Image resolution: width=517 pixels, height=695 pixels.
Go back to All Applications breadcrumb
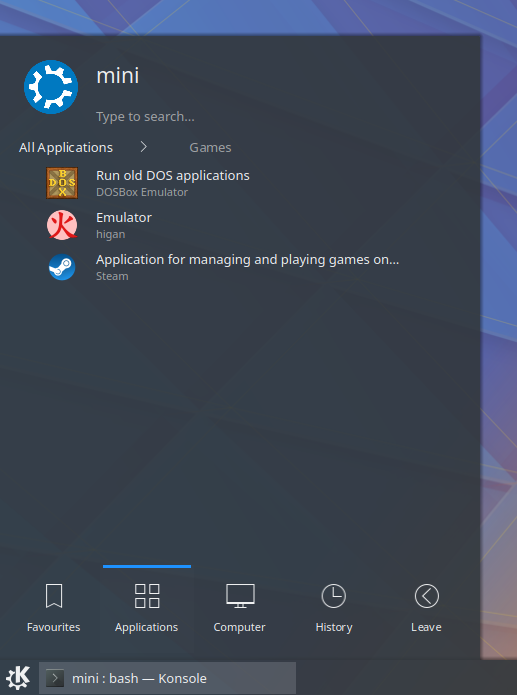click(66, 148)
